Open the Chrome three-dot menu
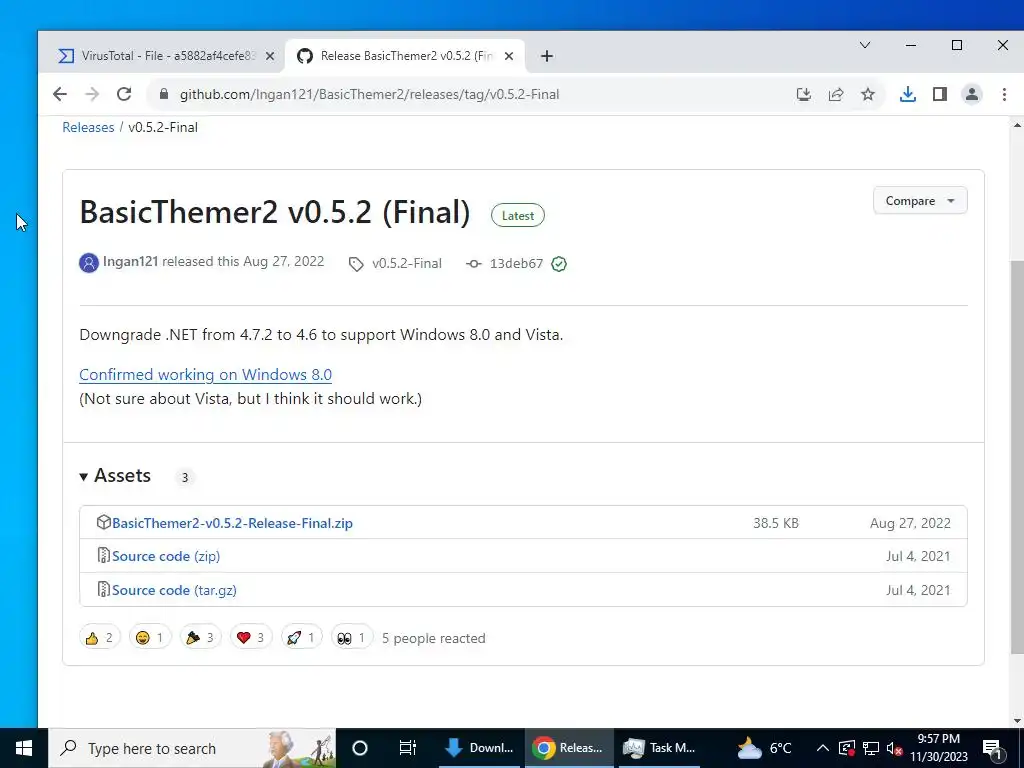Screen dimensions: 1024x768 tap(1004, 94)
